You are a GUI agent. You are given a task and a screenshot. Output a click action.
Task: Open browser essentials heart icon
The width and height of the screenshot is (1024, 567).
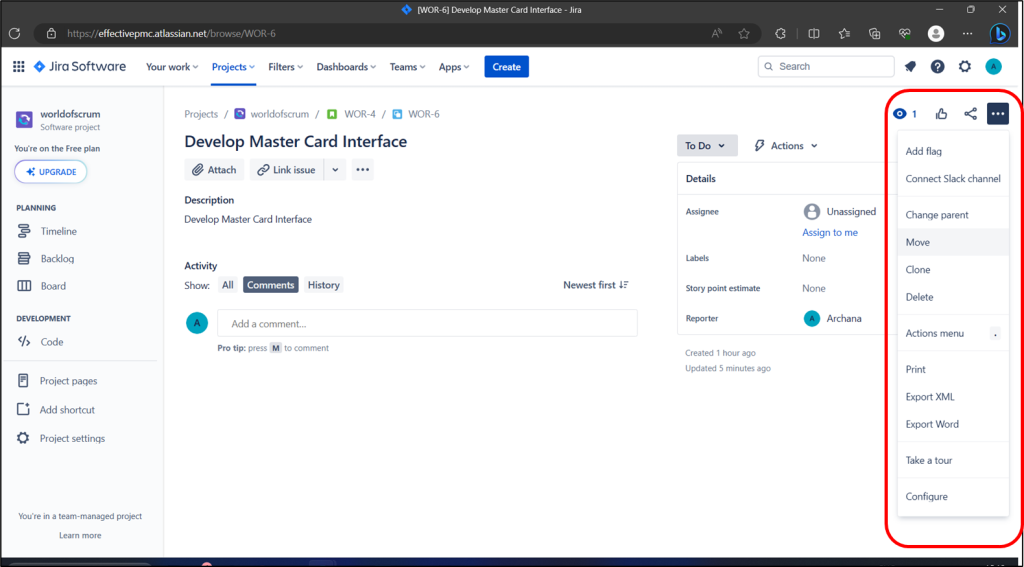click(905, 33)
